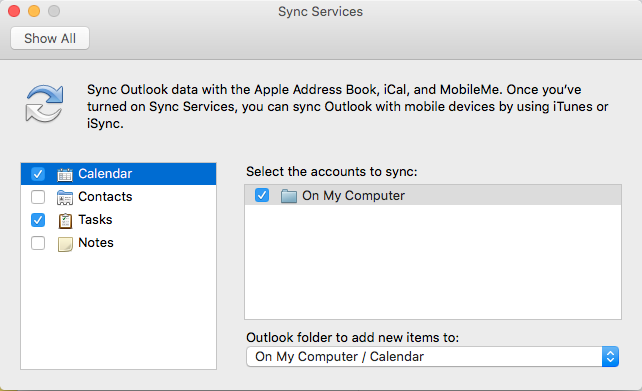Disable the Tasks sync checkbox

pos(38,220)
